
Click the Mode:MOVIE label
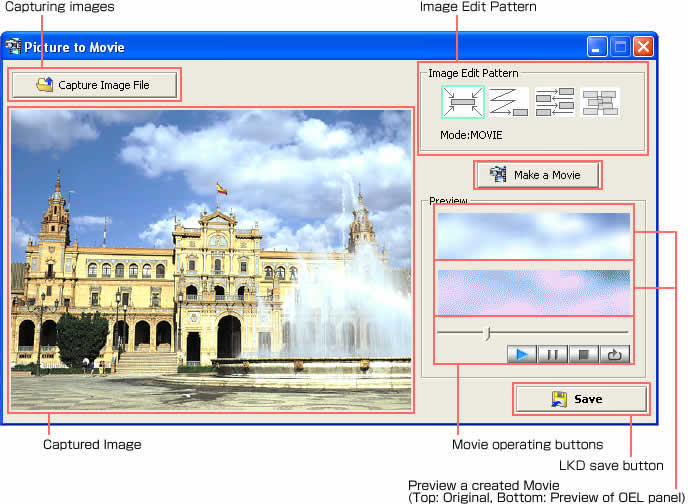pos(471,134)
